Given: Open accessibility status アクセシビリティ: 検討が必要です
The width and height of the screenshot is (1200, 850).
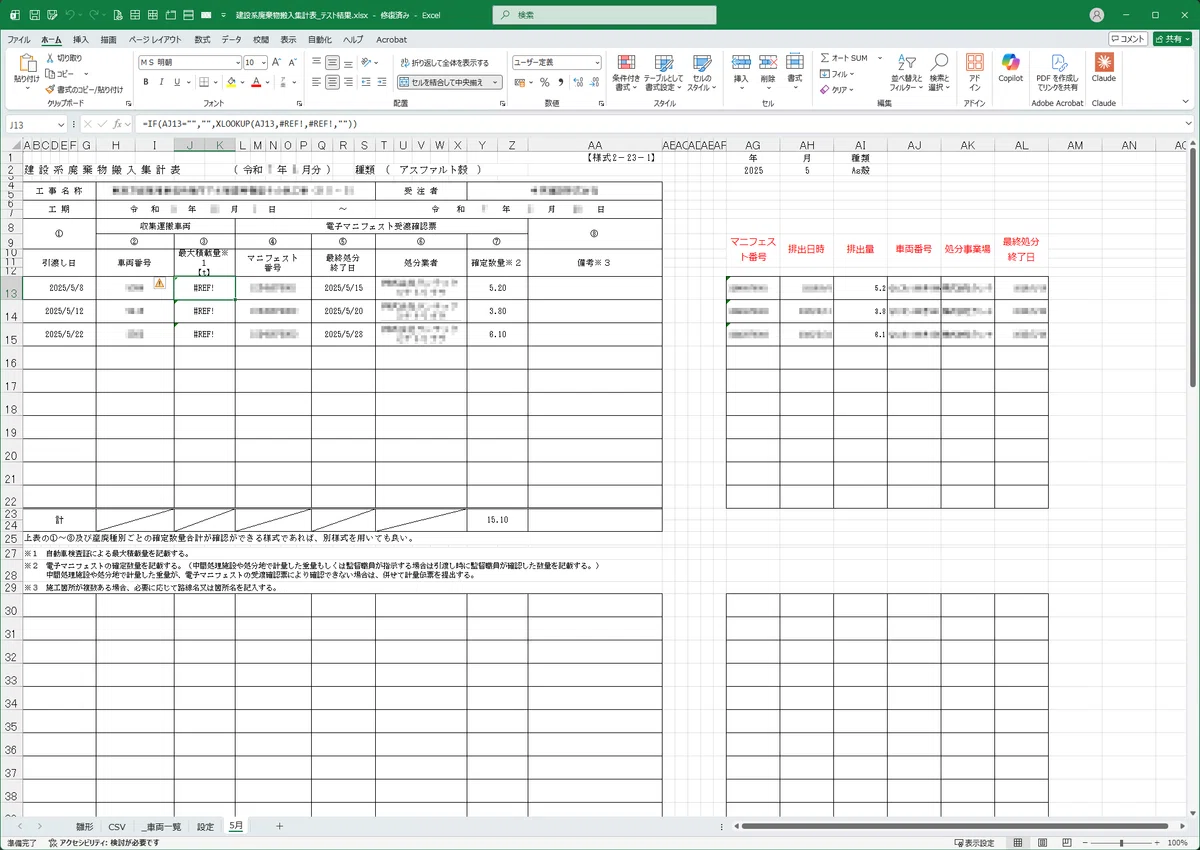Looking at the screenshot, I should (104, 843).
